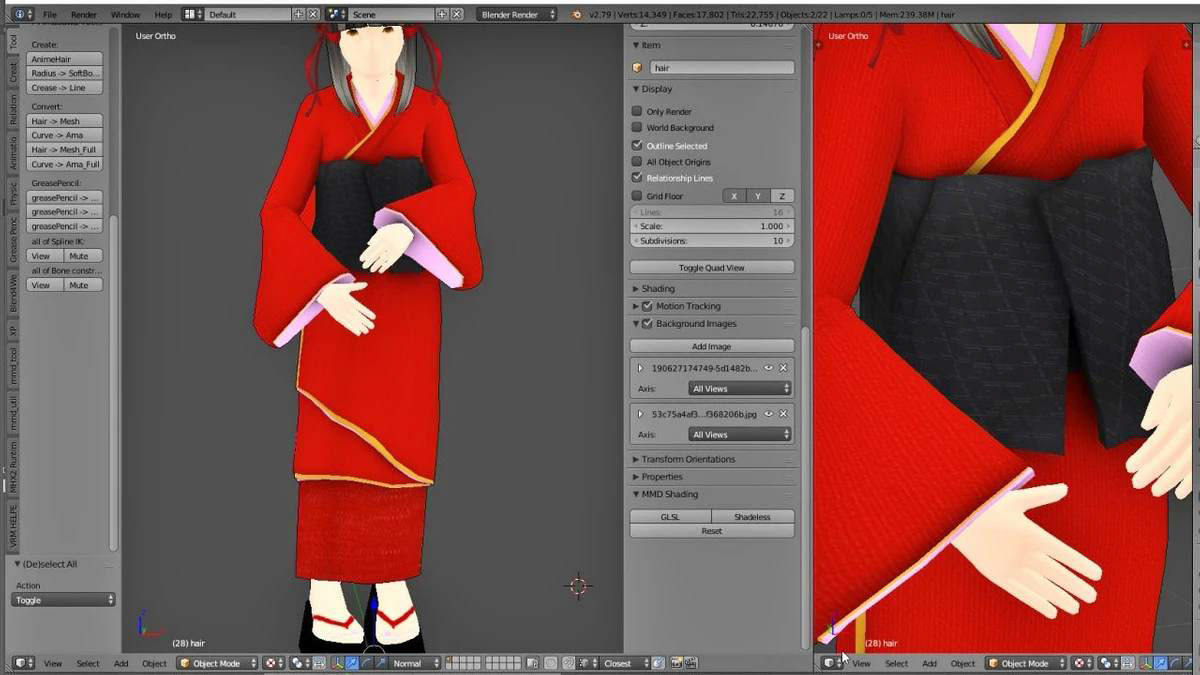This screenshot has height=675, width=1200.
Task: Select scale manipulator icon in left viewport header
Action: pos(380,663)
